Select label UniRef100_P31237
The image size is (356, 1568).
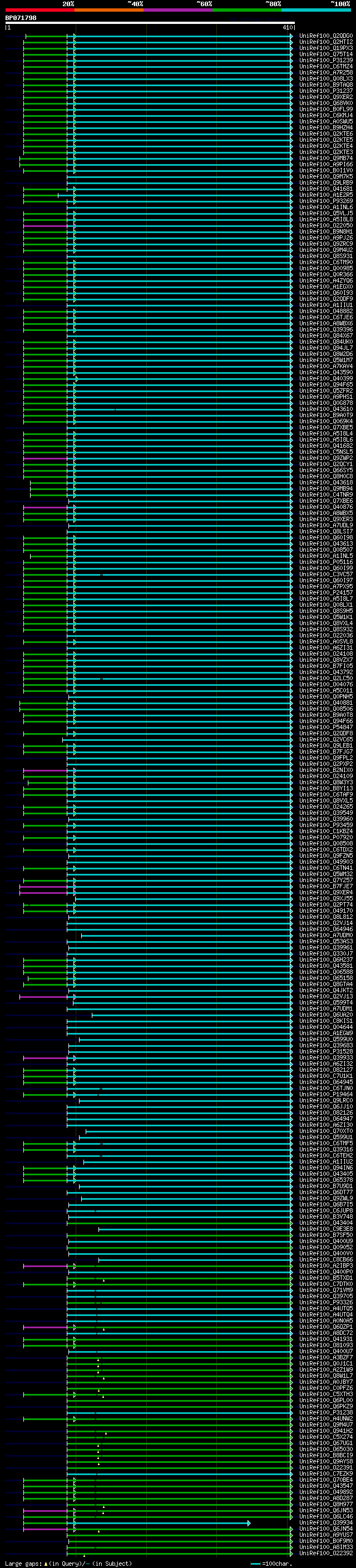(326, 91)
